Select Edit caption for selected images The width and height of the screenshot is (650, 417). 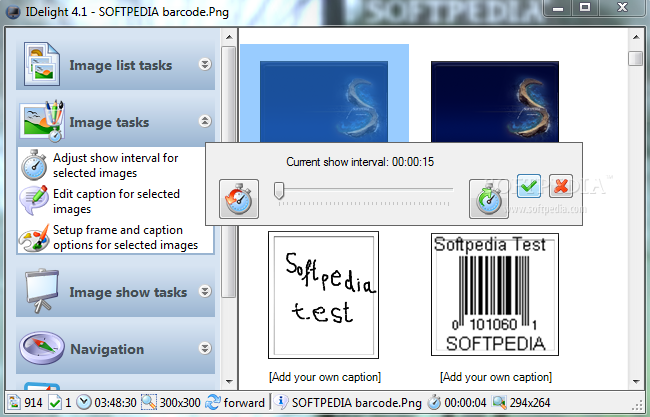point(116,201)
